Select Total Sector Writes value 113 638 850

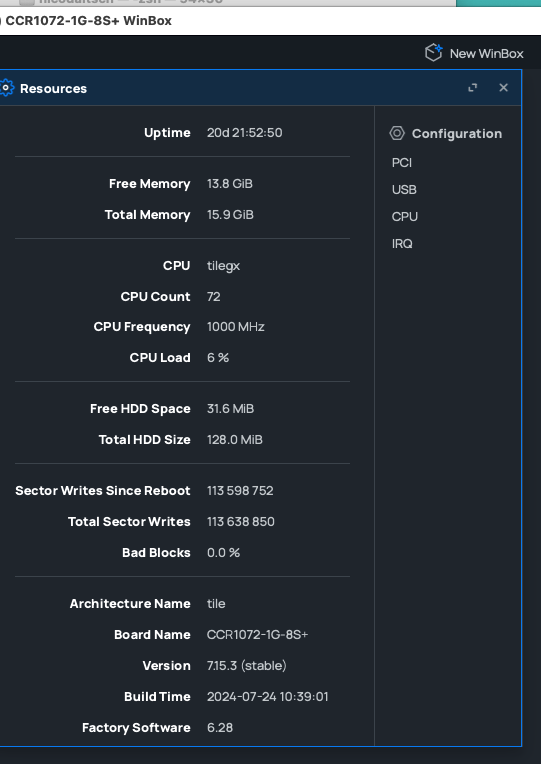click(241, 522)
